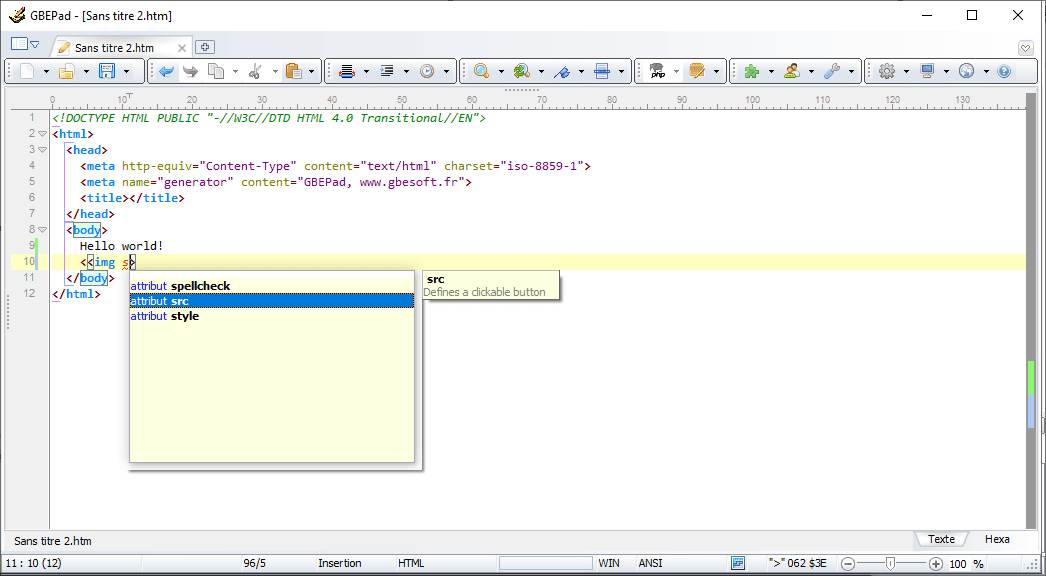Open dropdown arrow next to Search magnifier
The width and height of the screenshot is (1046, 576).
[x=501, y=71]
